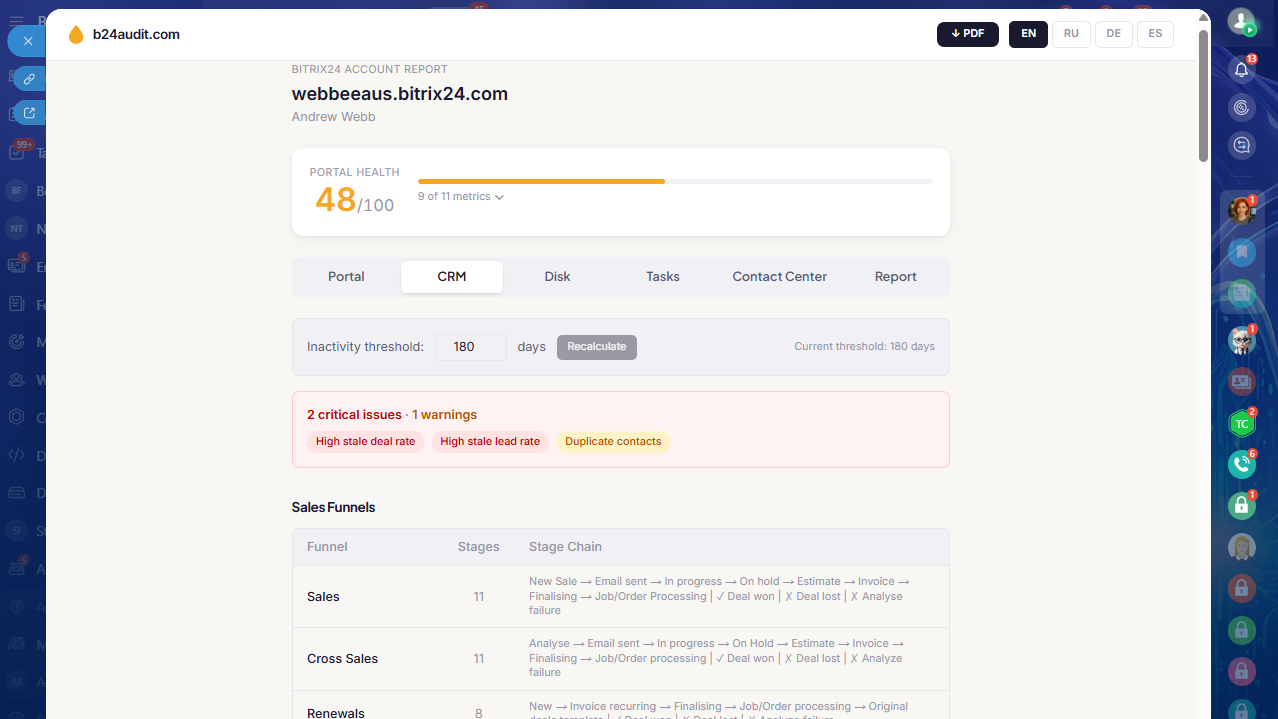Image resolution: width=1278 pixels, height=719 pixels.
Task: Open the hamburger menu in the left sidebar
Action: click(x=16, y=20)
